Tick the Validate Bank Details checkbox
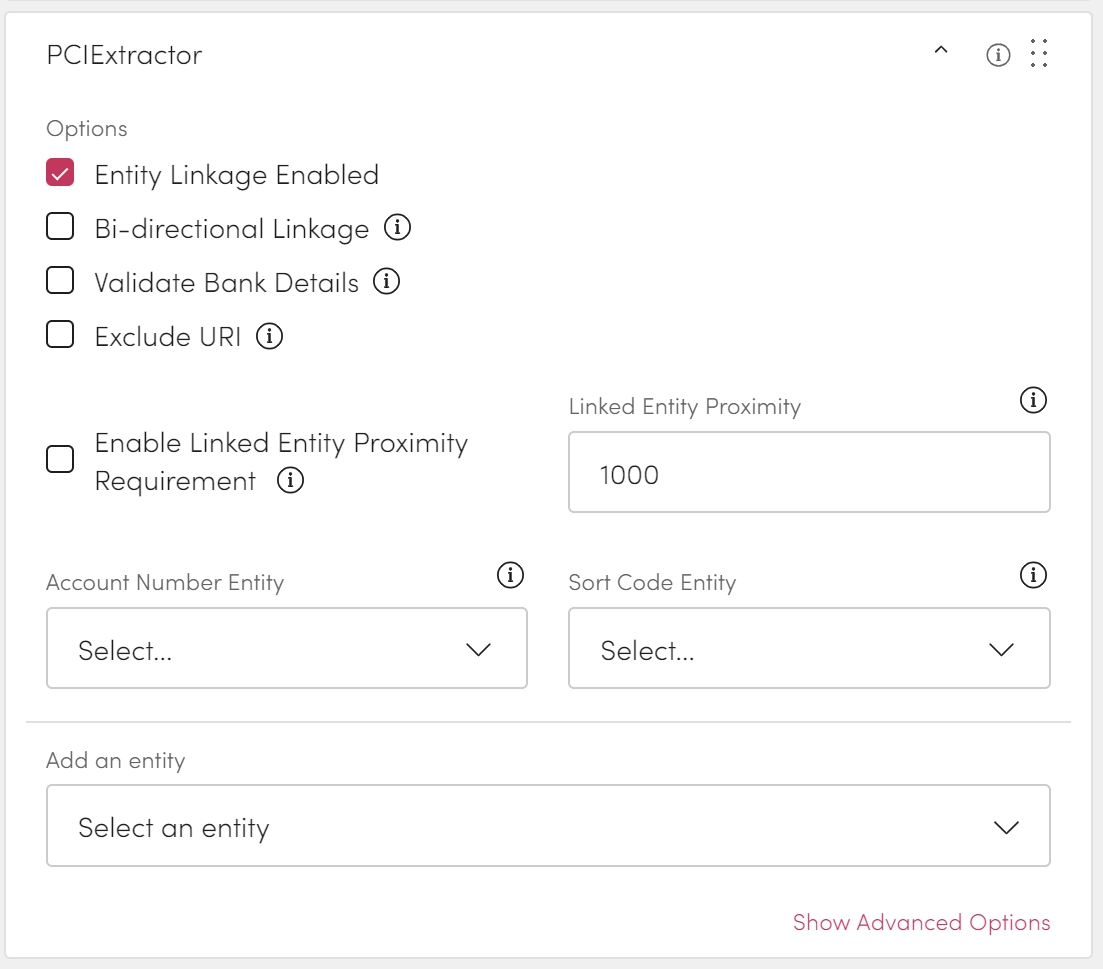 coord(61,282)
